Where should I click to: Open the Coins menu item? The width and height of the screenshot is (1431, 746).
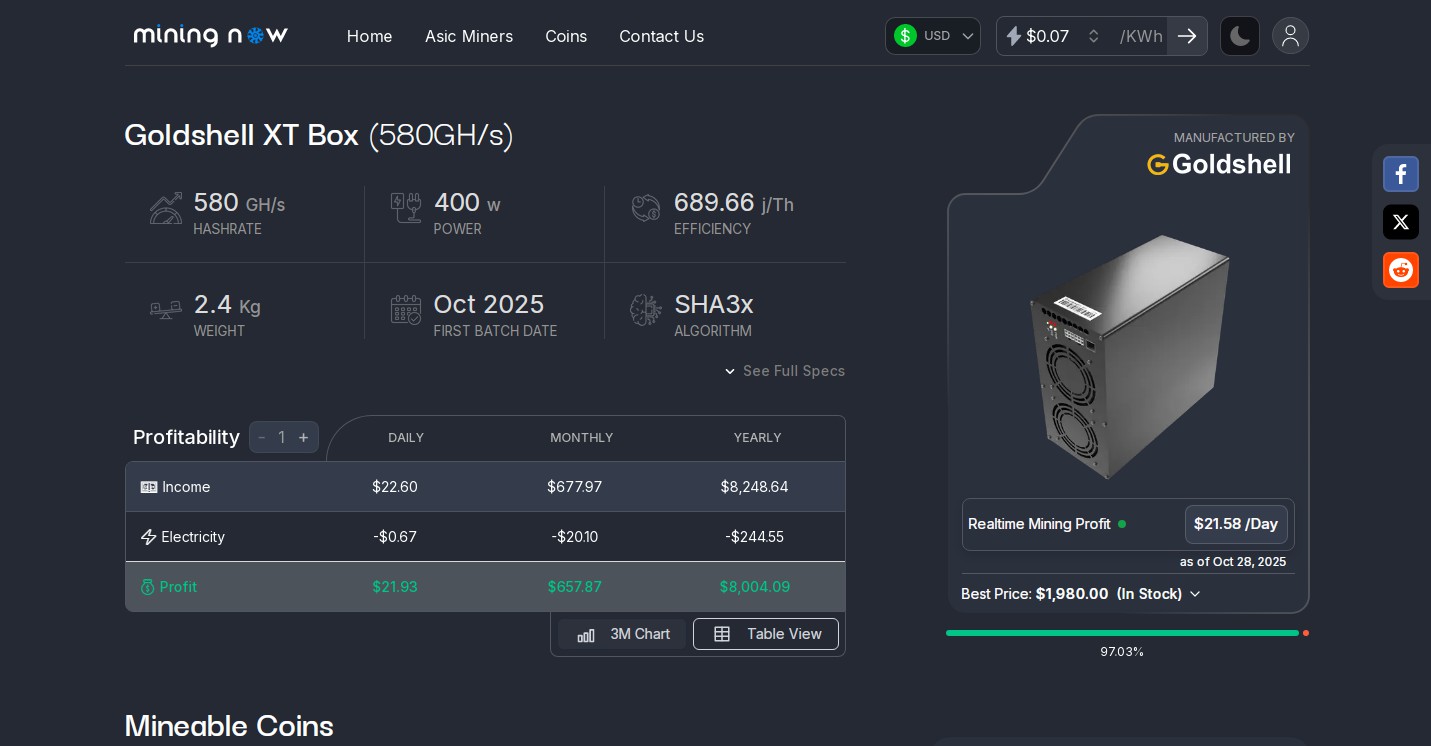pyautogui.click(x=566, y=36)
